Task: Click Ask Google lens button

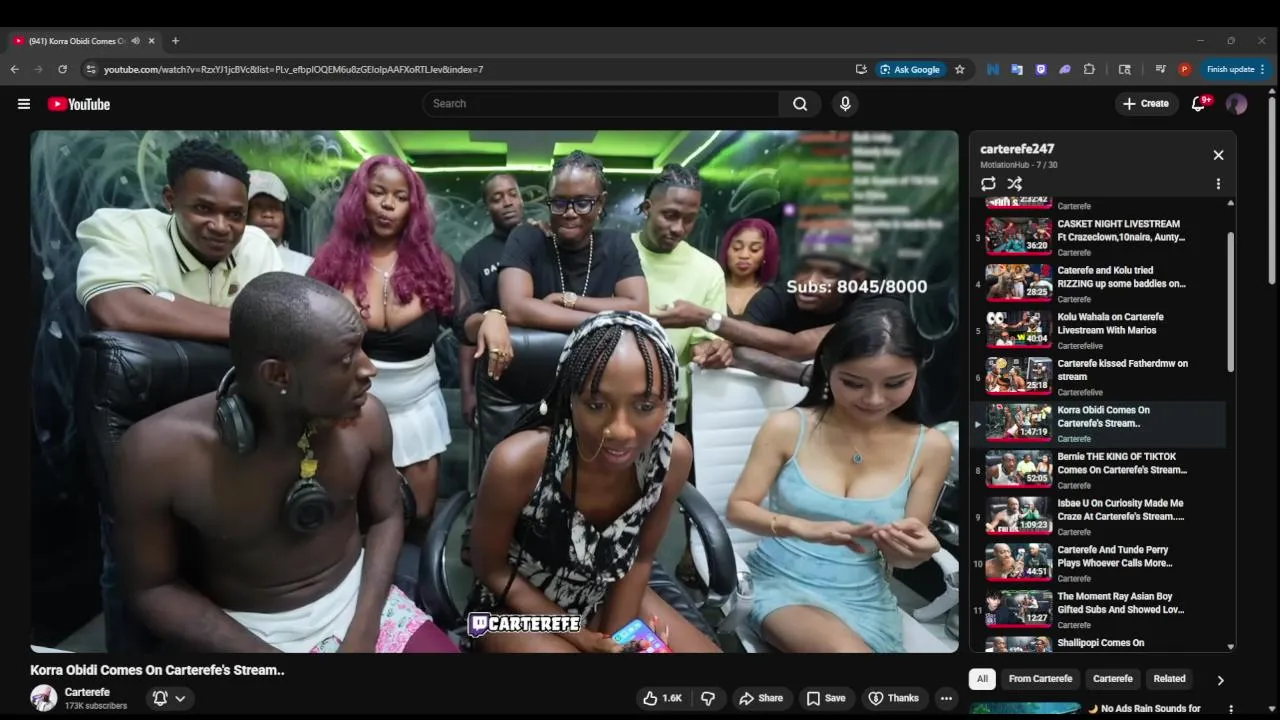Action: tap(910, 69)
